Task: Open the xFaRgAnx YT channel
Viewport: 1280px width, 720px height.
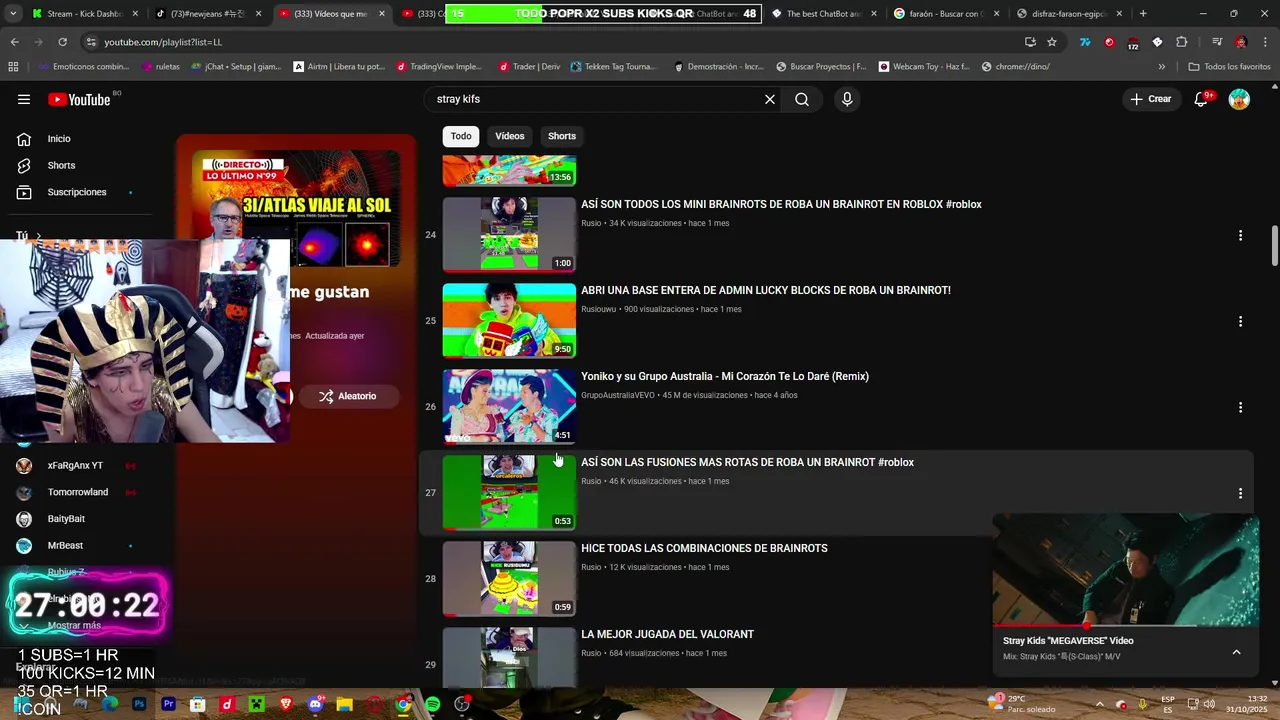Action: click(75, 465)
